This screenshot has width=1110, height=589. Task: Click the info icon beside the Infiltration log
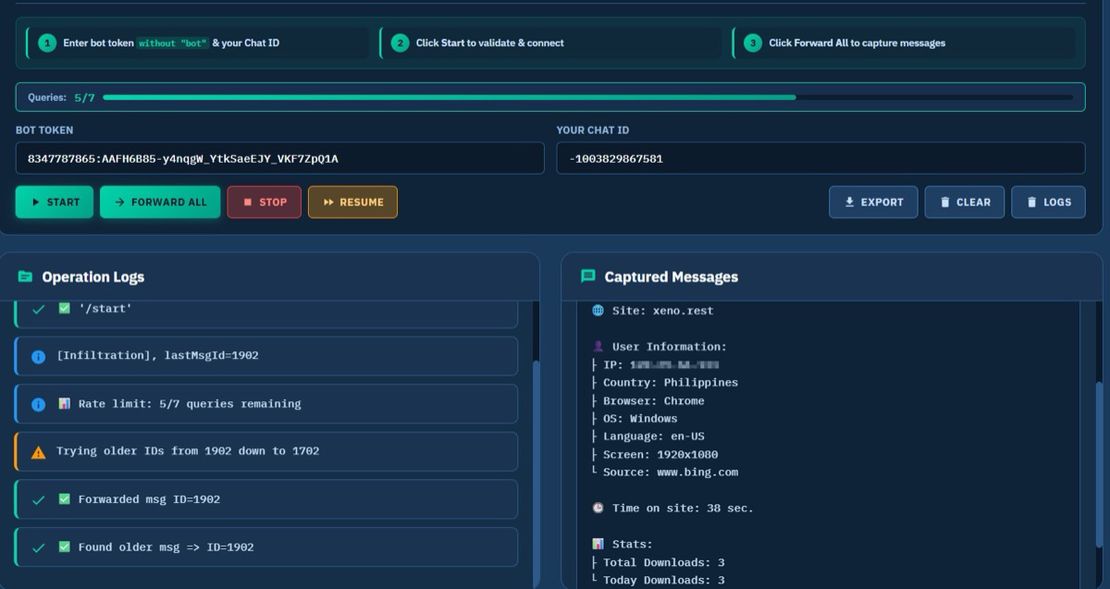click(38, 356)
